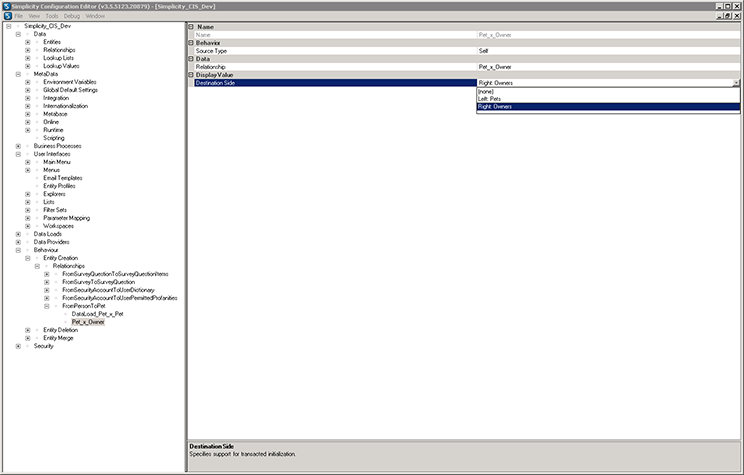This screenshot has height=475, width=744.
Task: Select Entity Profiles tree item
Action: coord(59,186)
